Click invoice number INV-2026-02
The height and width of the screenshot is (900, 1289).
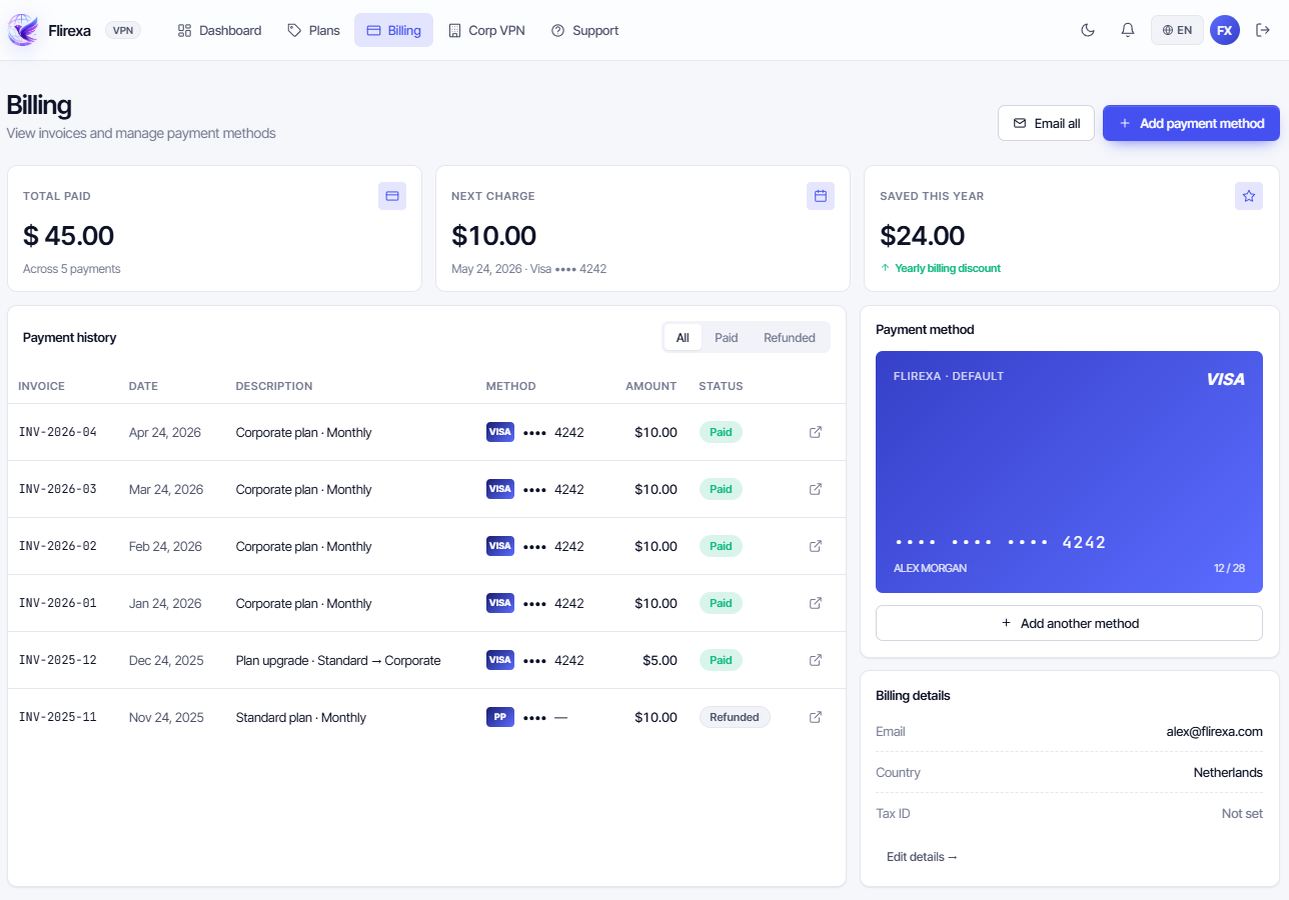point(58,546)
